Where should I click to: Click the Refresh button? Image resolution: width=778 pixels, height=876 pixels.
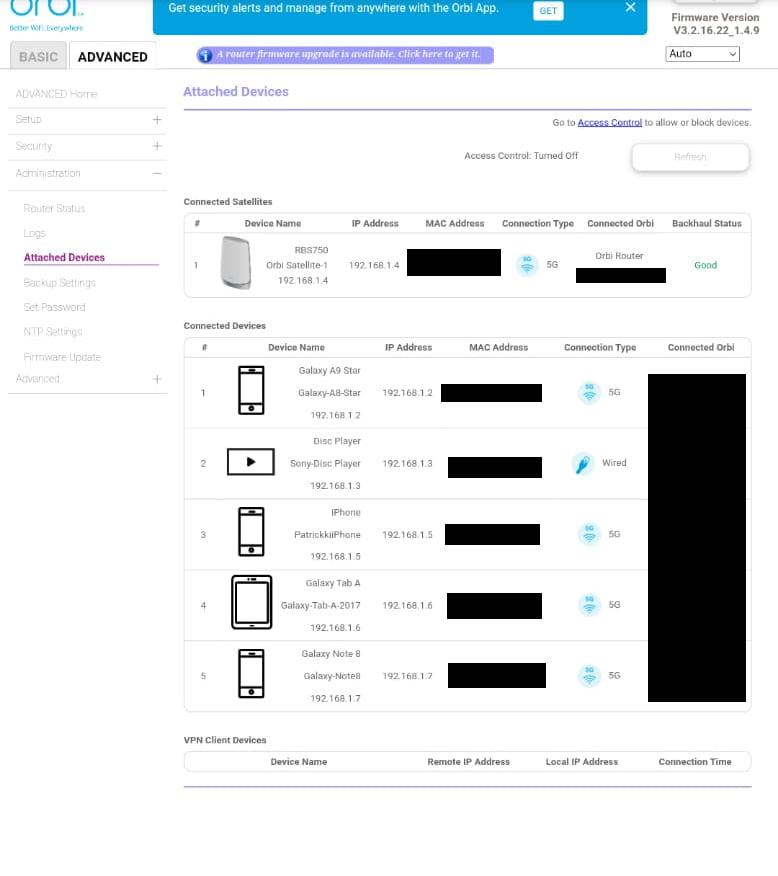690,157
